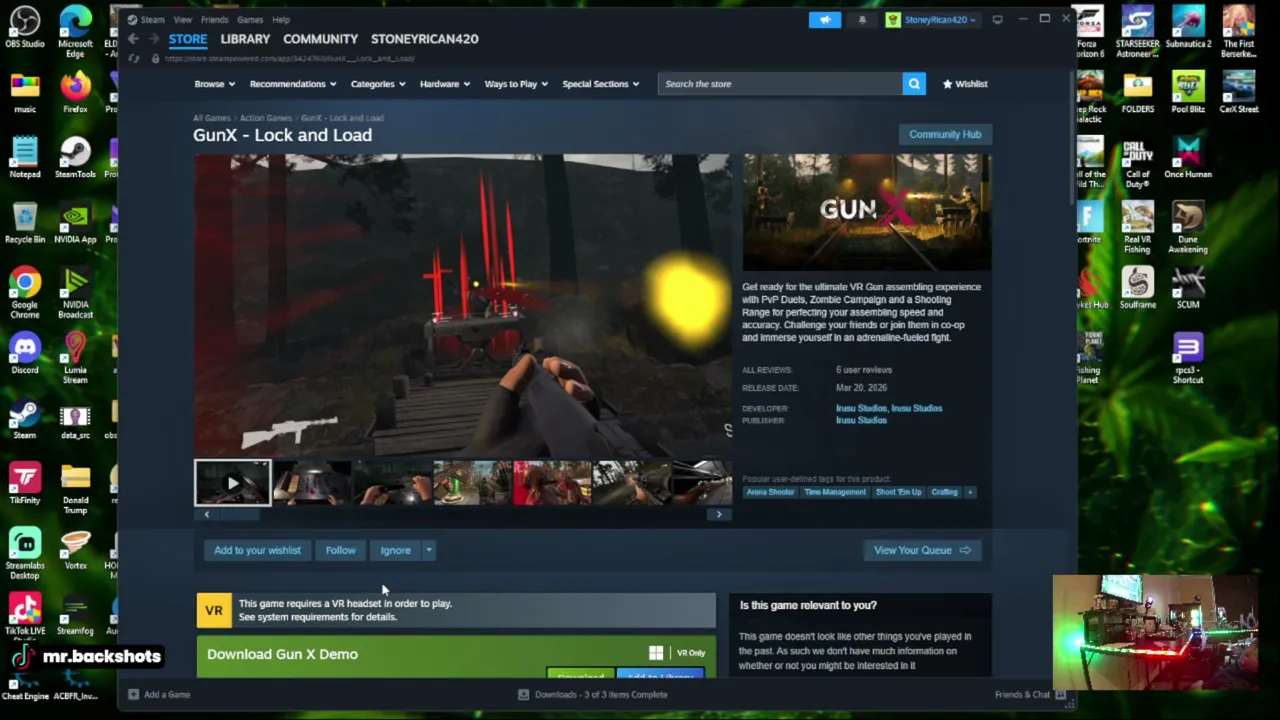This screenshot has height=720, width=1280.
Task: Select the Pool Blitz desktop icon
Action: pos(1188,92)
